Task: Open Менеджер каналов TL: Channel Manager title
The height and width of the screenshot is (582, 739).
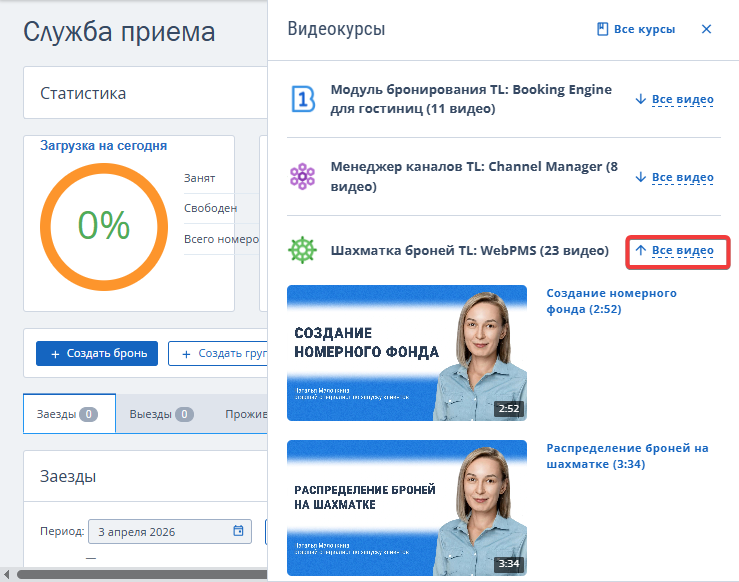Action: pos(474,177)
